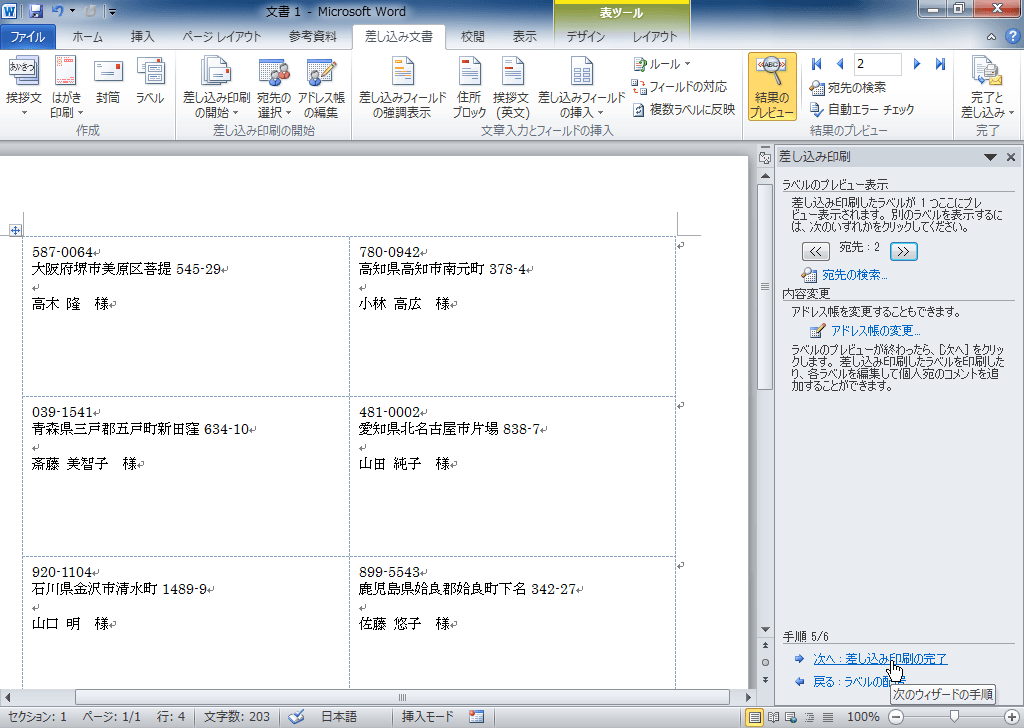
Task: Click the << previous recipient button in pane
Action: point(816,251)
